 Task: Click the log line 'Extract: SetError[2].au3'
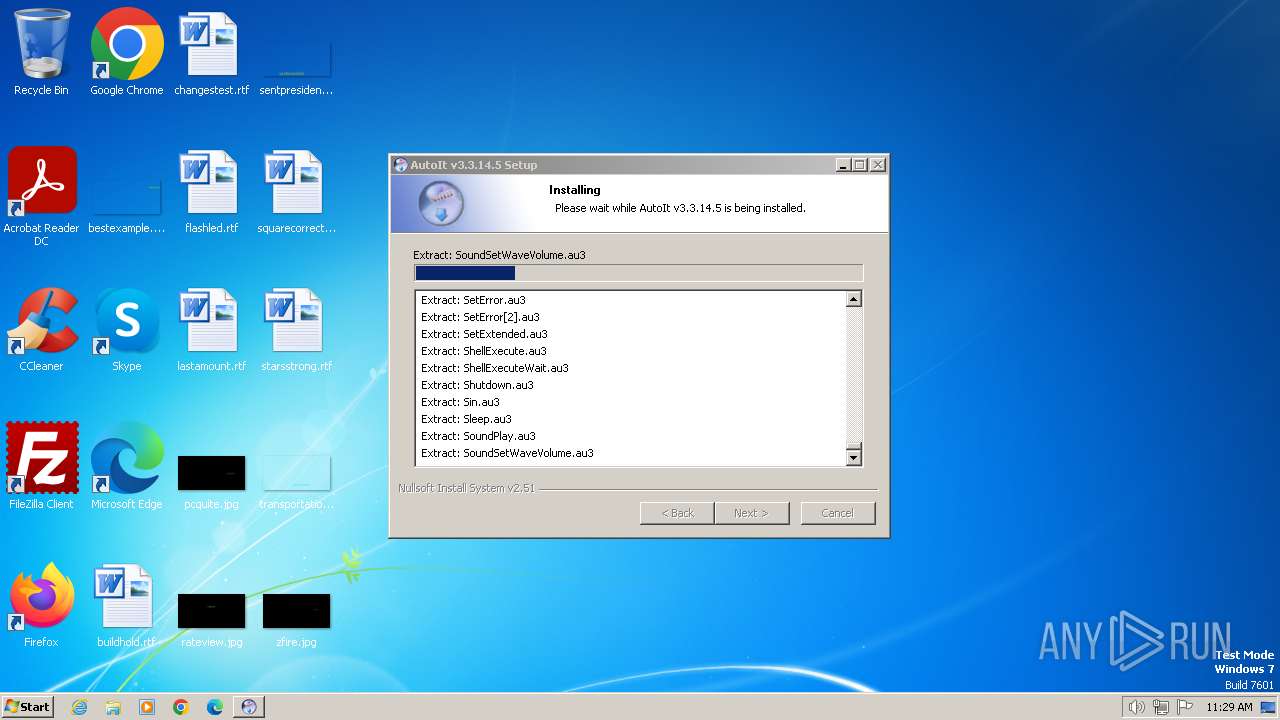tap(480, 317)
